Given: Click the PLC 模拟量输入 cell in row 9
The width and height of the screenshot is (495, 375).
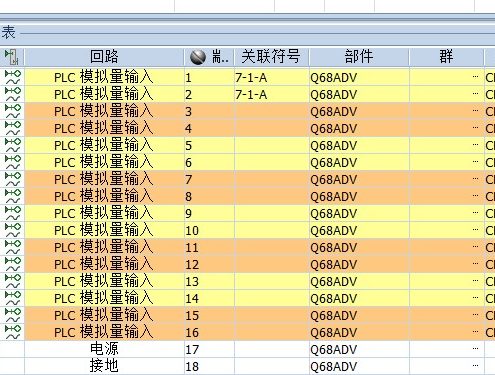Looking at the screenshot, I should (x=104, y=213).
